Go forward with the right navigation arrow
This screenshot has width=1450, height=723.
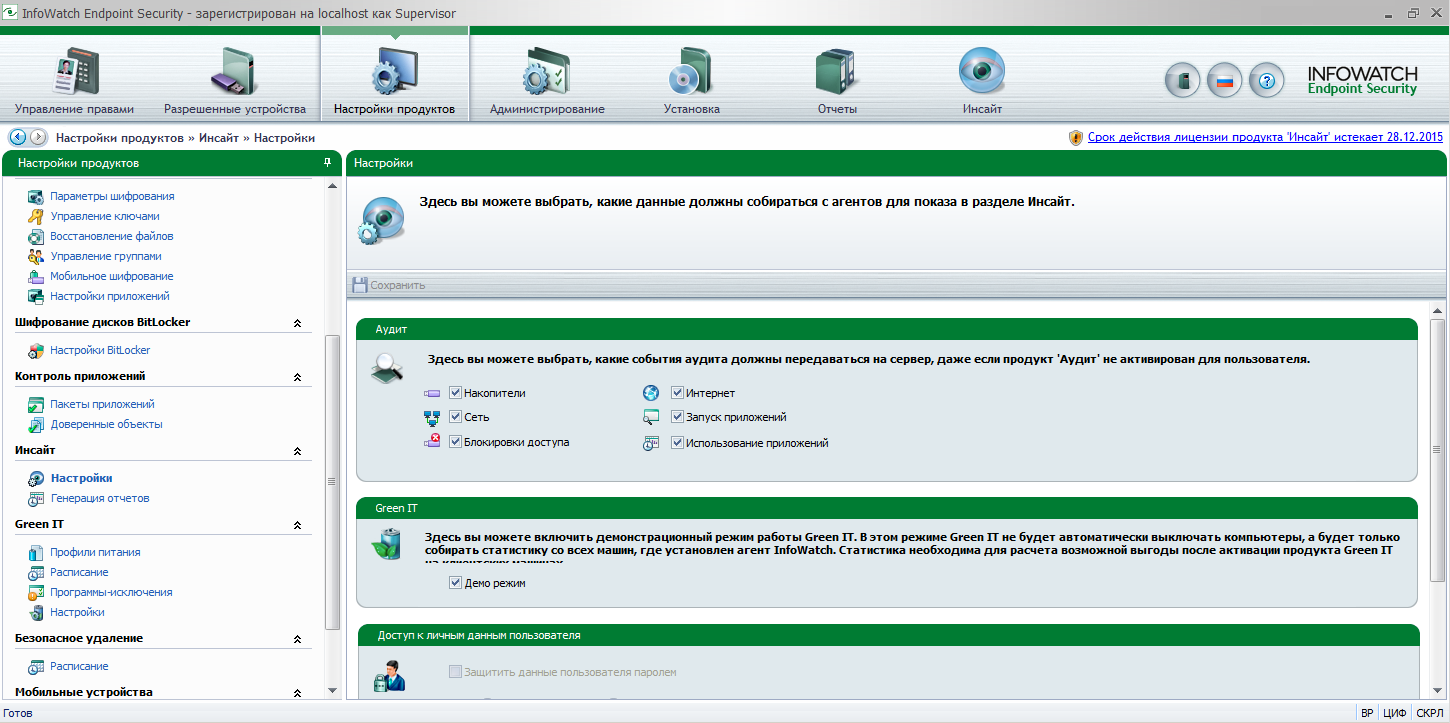click(x=38, y=138)
